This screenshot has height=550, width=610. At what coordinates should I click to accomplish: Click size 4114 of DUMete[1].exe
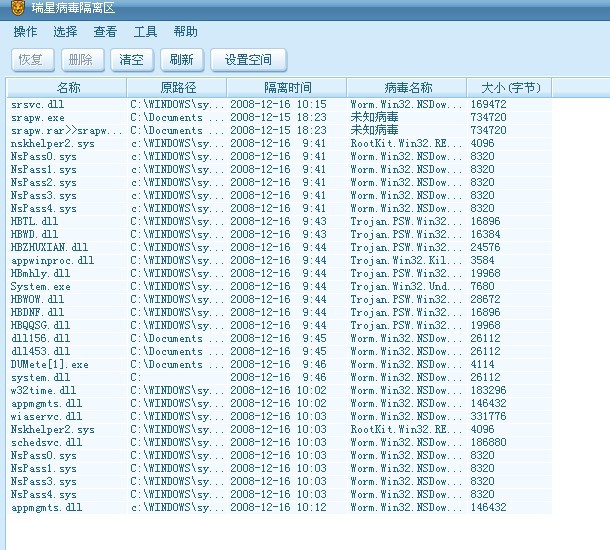482,364
